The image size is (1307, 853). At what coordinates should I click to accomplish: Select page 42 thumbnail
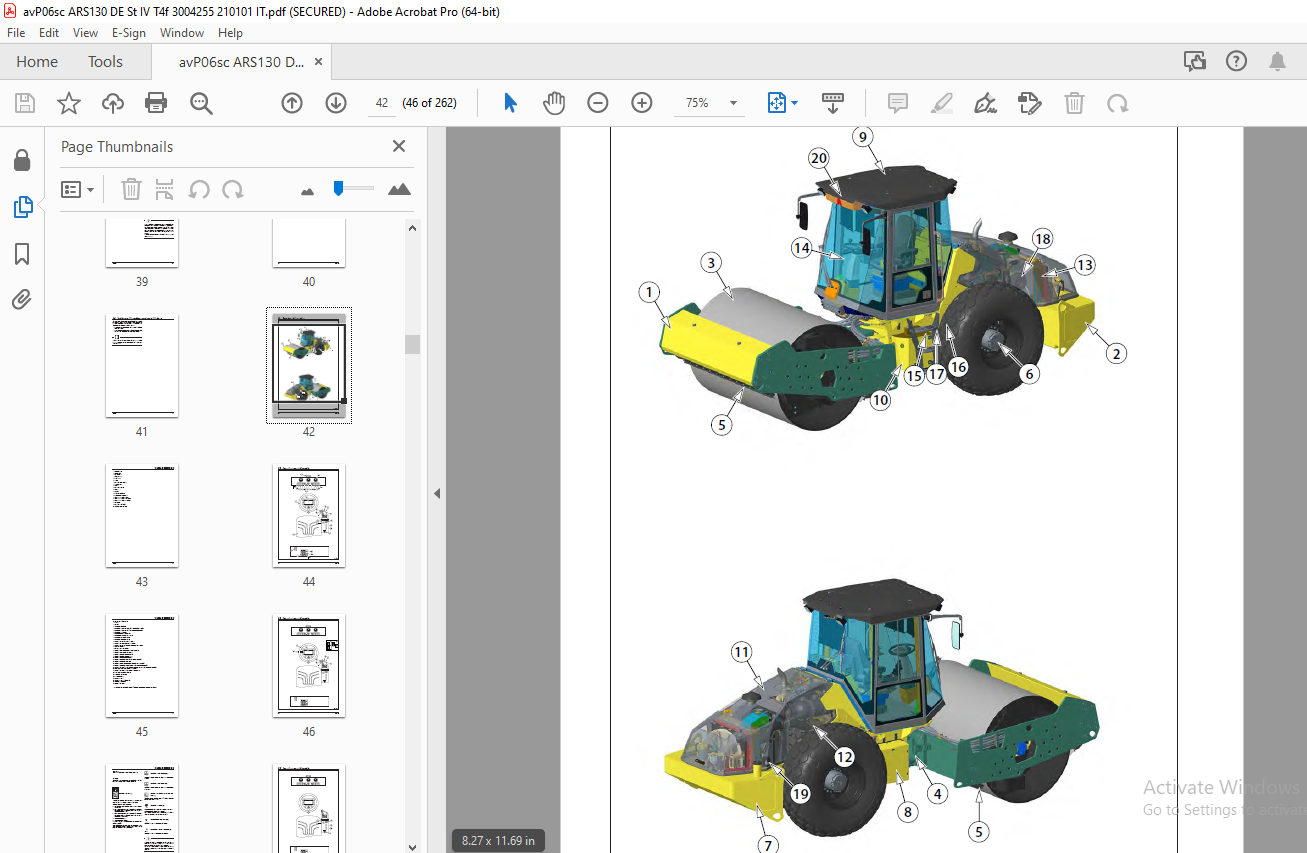[309, 366]
